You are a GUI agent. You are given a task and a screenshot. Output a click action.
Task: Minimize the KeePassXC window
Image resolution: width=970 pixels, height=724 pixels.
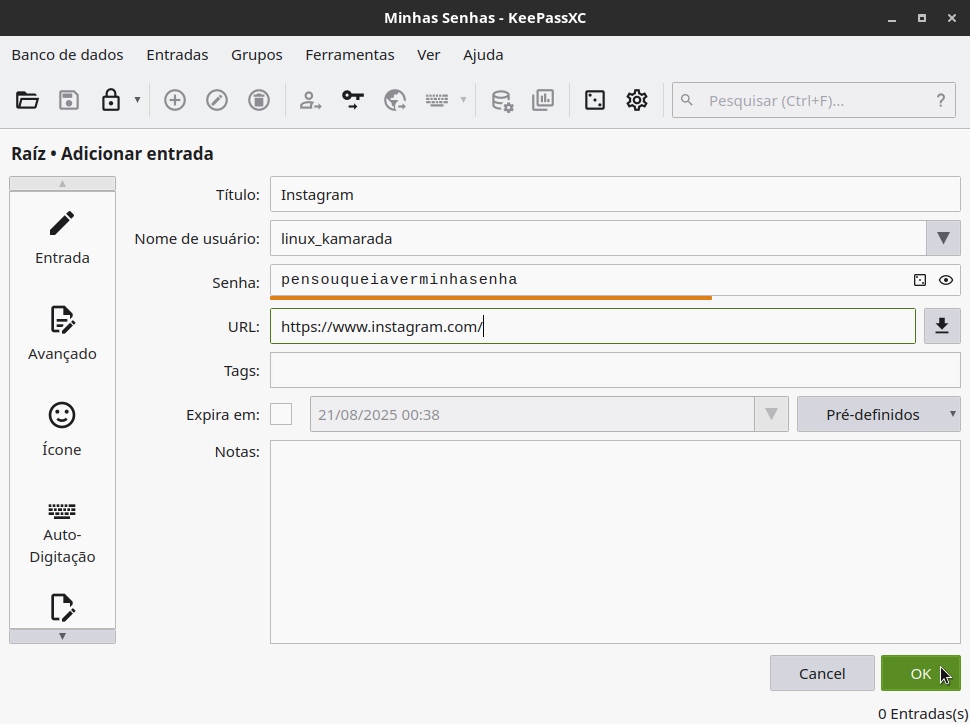click(x=891, y=18)
